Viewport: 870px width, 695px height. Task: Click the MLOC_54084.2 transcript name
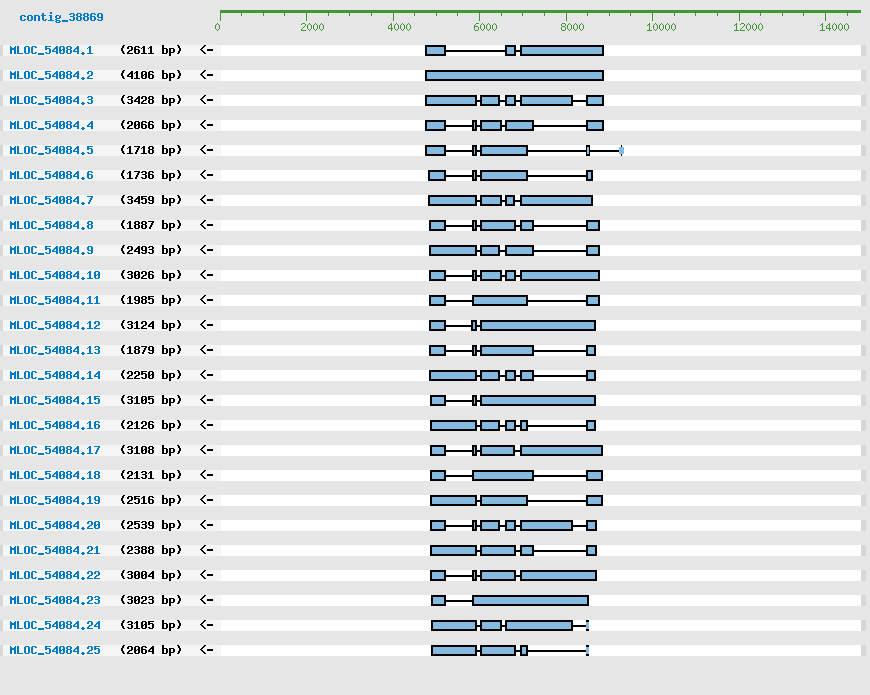click(51, 75)
